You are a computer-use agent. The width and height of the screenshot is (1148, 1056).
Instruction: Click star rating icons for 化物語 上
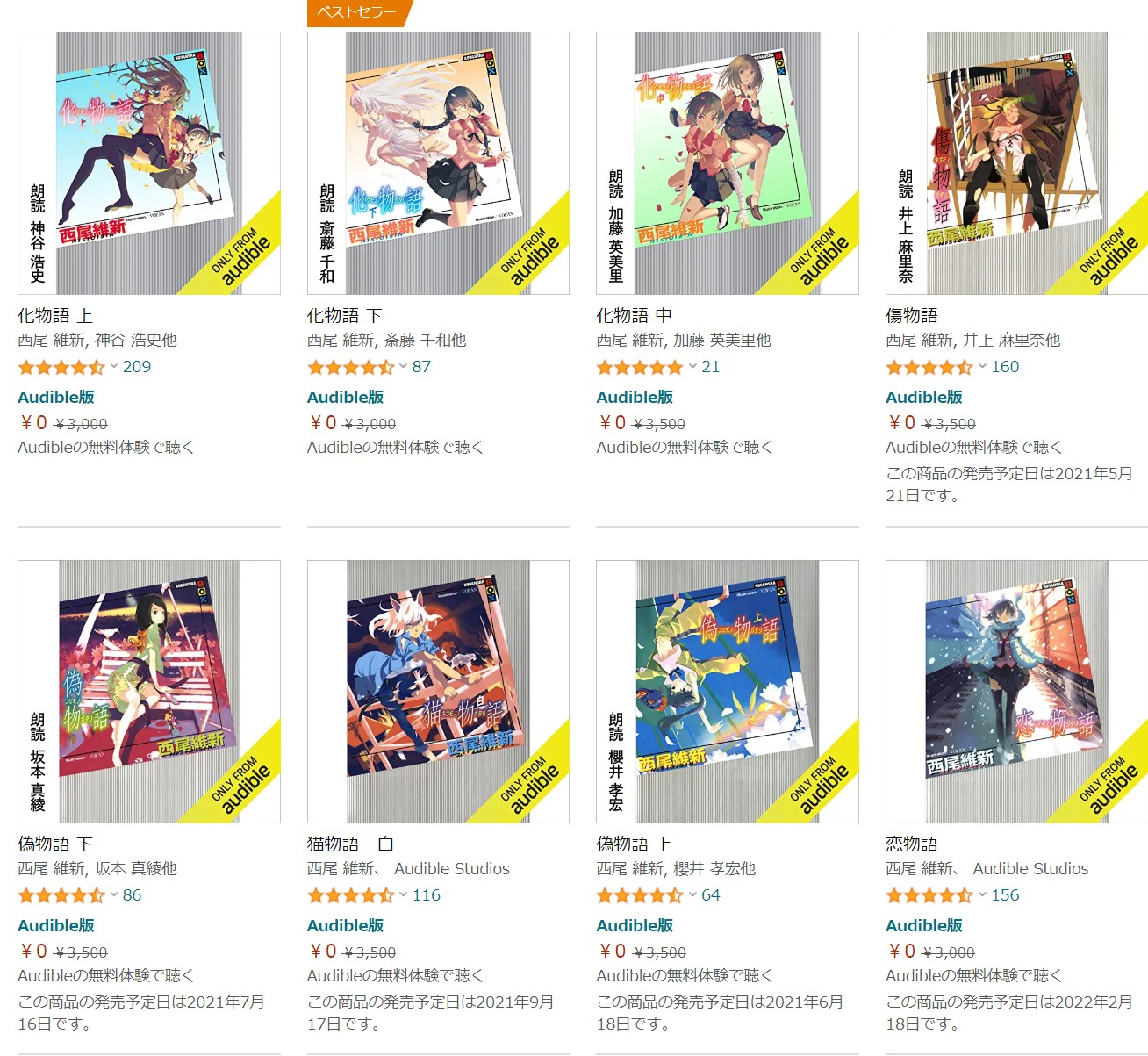coord(61,367)
